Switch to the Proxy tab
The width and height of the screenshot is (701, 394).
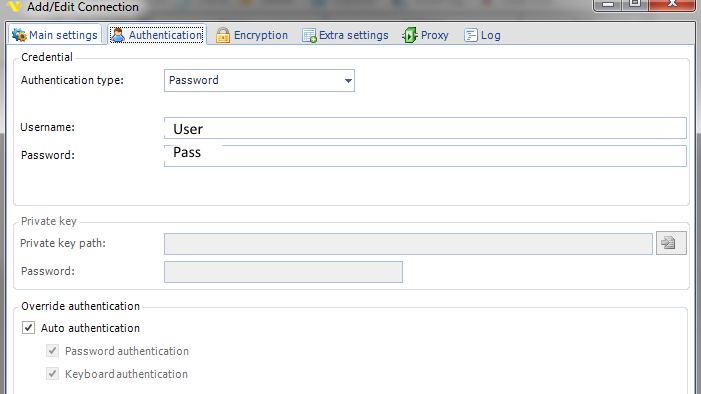(426, 35)
